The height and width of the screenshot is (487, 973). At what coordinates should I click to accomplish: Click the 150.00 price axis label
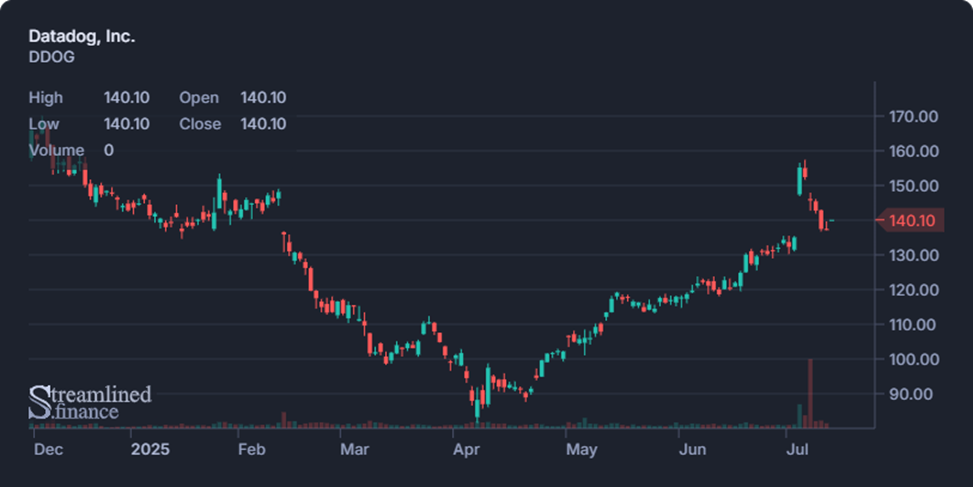point(913,185)
